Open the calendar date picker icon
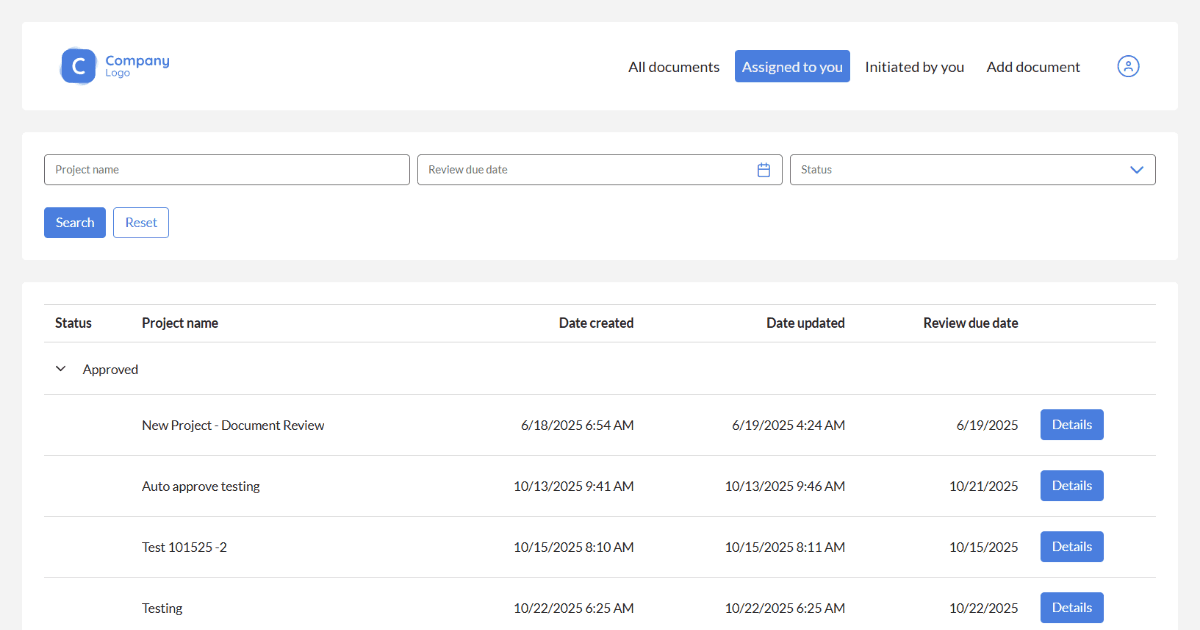Image resolution: width=1200 pixels, height=630 pixels. click(x=763, y=170)
